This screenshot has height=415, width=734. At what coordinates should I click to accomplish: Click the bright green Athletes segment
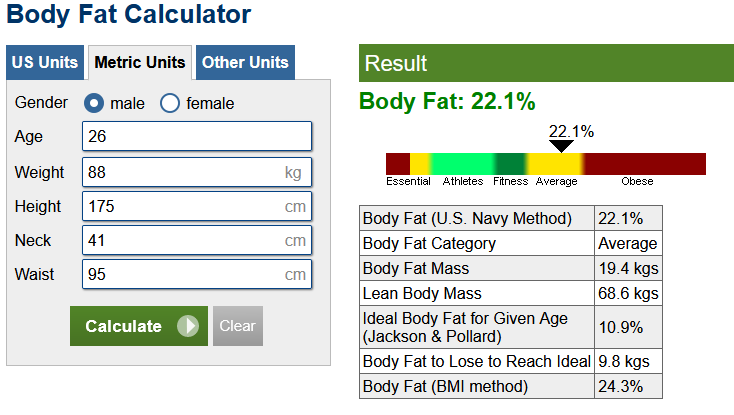pyautogui.click(x=462, y=164)
